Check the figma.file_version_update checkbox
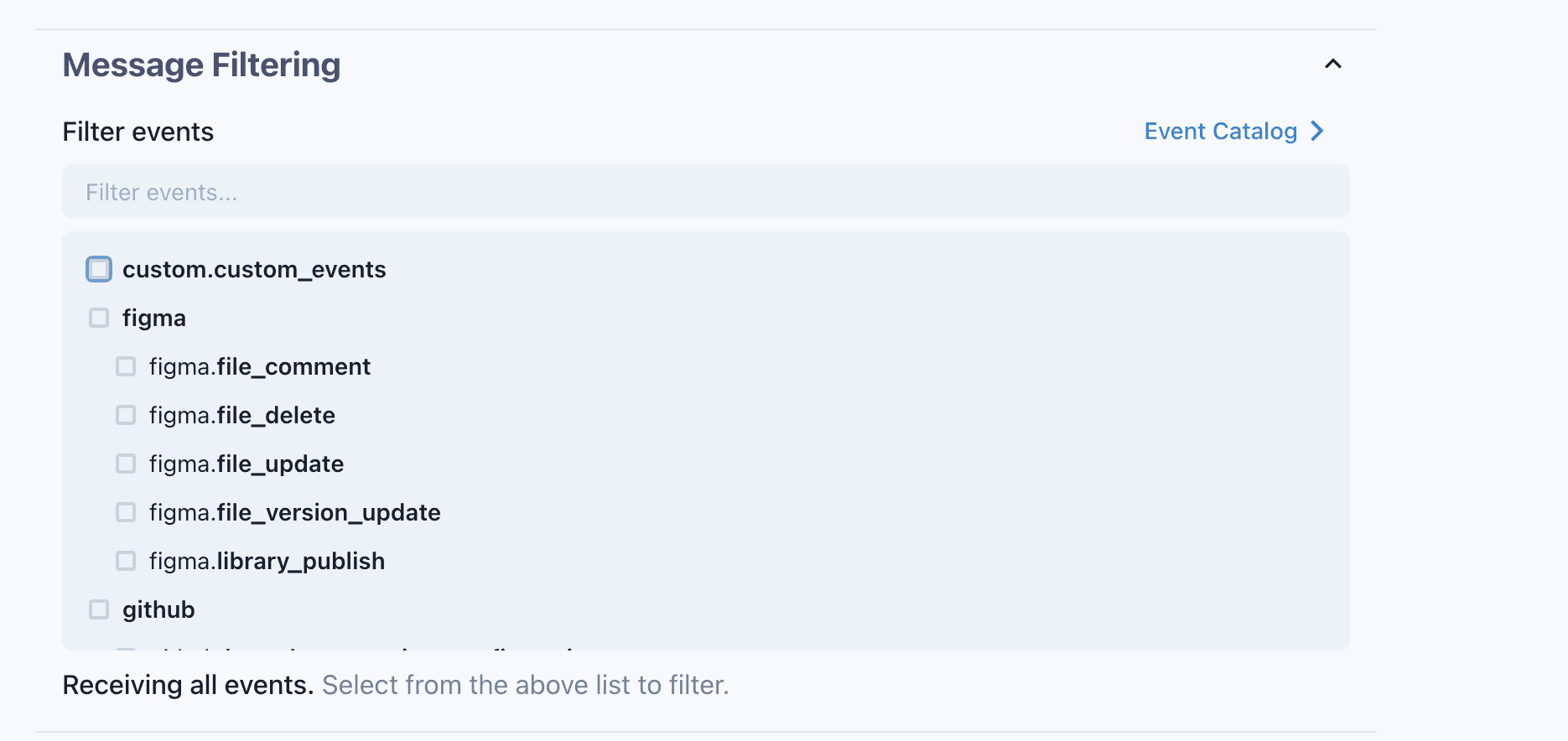Screen dimensions: 1568x741 [126, 512]
